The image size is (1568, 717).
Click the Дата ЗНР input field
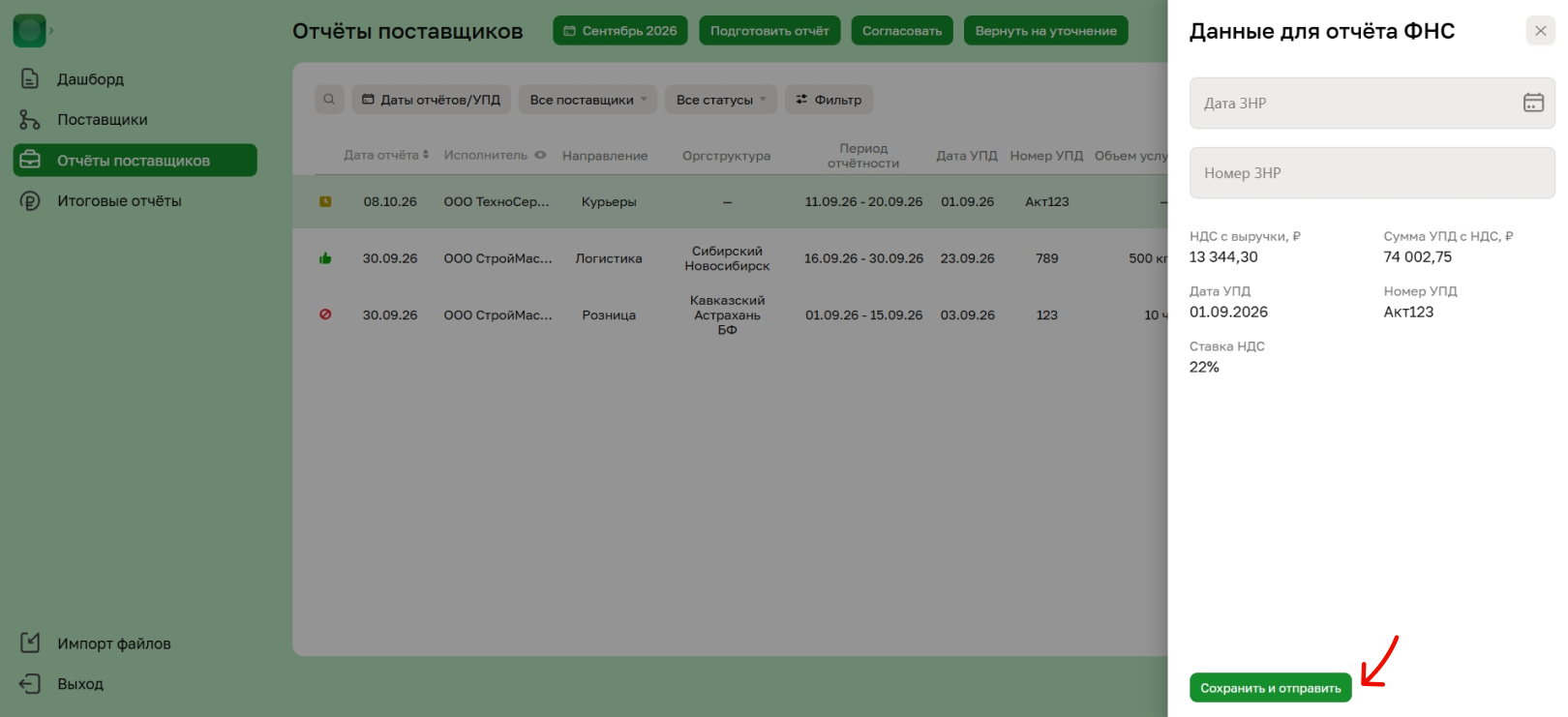(1372, 104)
